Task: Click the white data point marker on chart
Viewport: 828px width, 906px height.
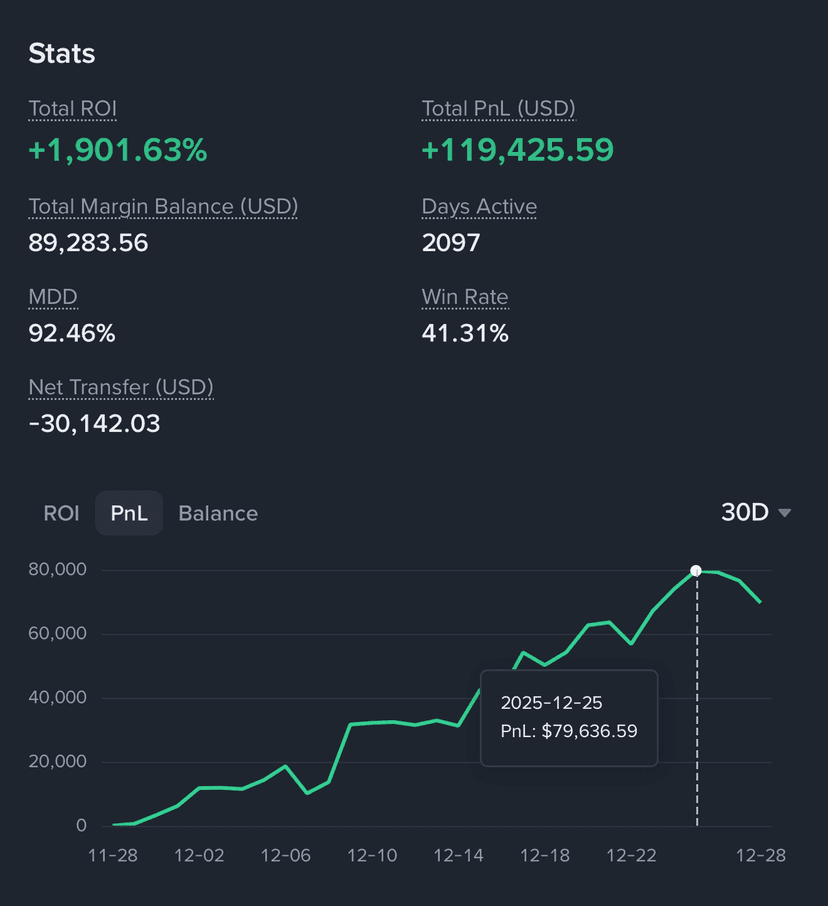Action: pyautogui.click(x=696, y=571)
